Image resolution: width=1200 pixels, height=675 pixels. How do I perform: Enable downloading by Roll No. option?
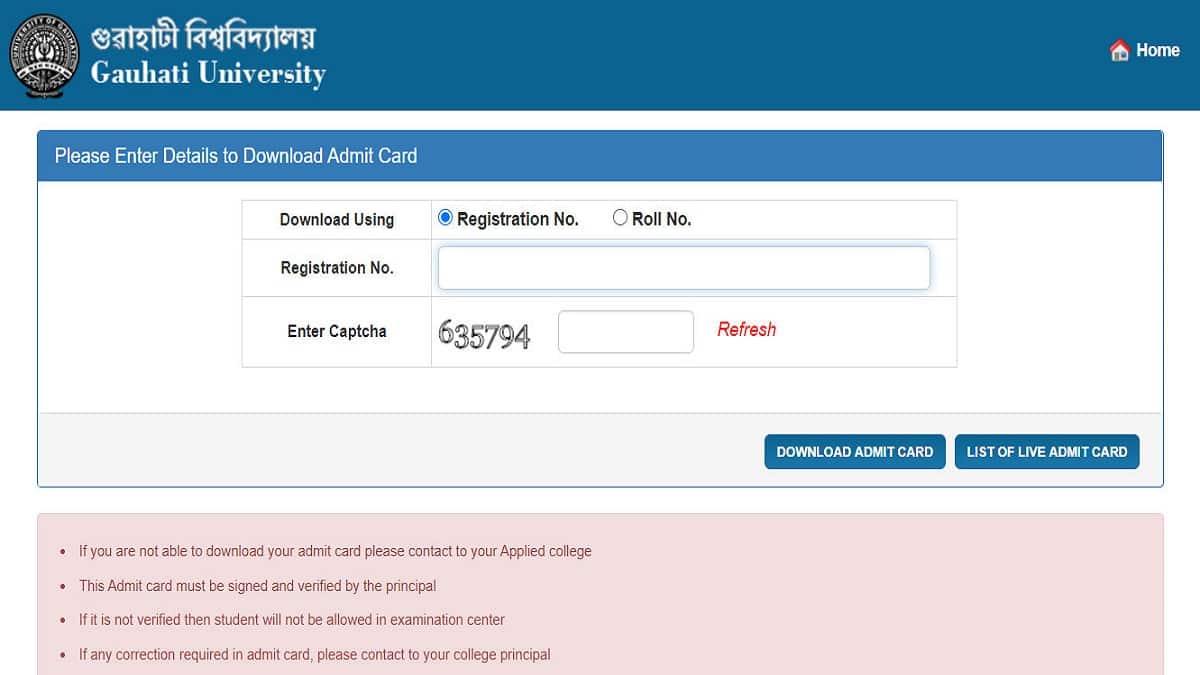[620, 216]
